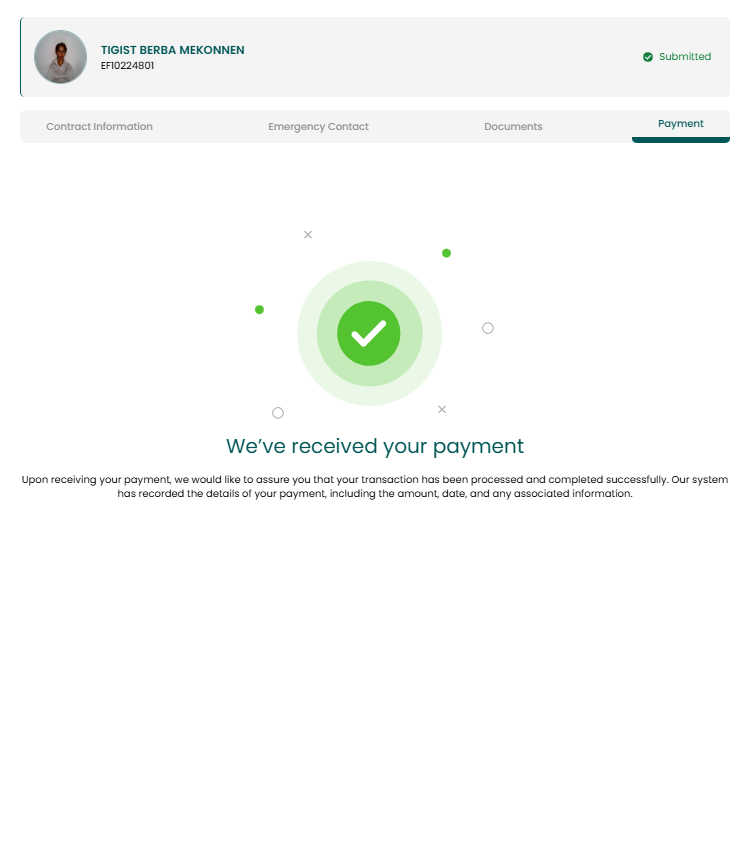Click the small gray X above the checkmark
The height and width of the screenshot is (865, 749).
(x=308, y=234)
